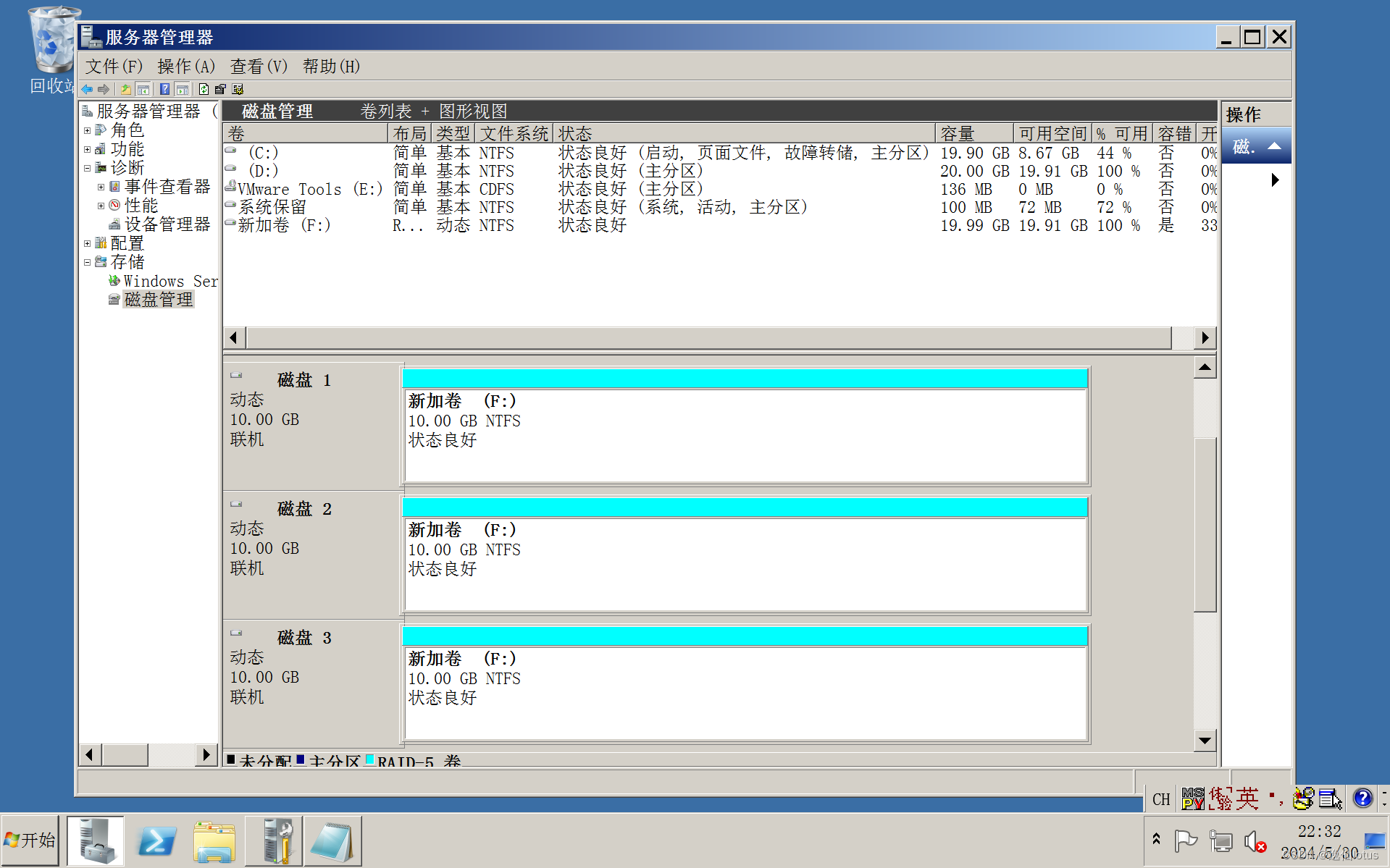This screenshot has width=1390, height=868.
Task: Toggle the IME full/half-width punctuation button
Action: (x=1276, y=798)
